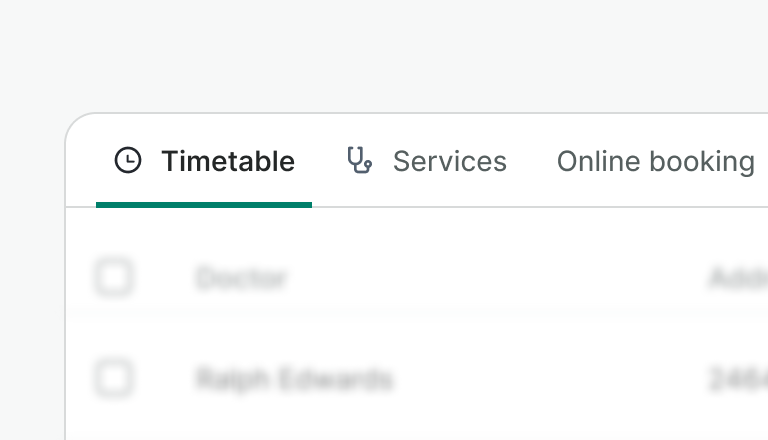Select the word Timetable in the tab bar

coord(228,161)
